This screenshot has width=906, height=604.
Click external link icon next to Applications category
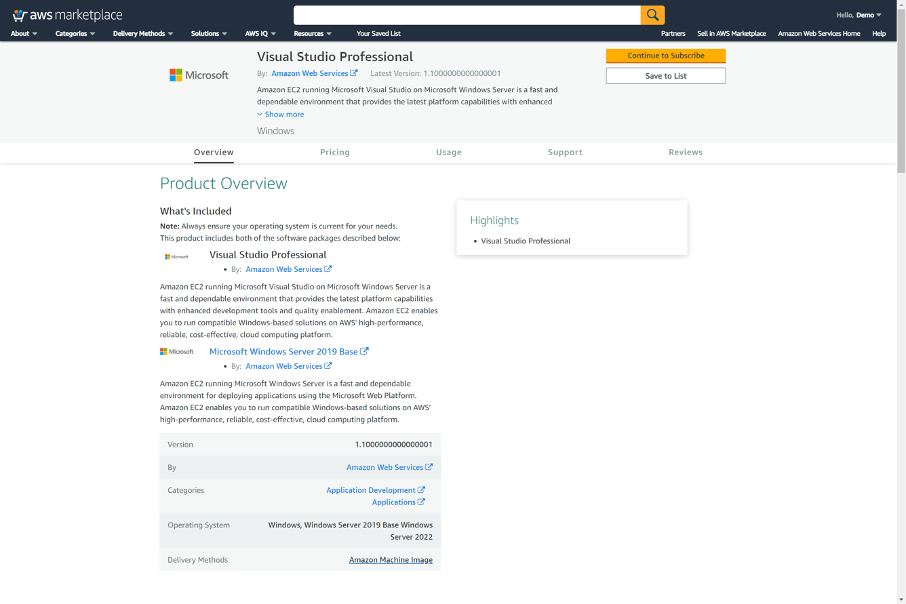[421, 501]
